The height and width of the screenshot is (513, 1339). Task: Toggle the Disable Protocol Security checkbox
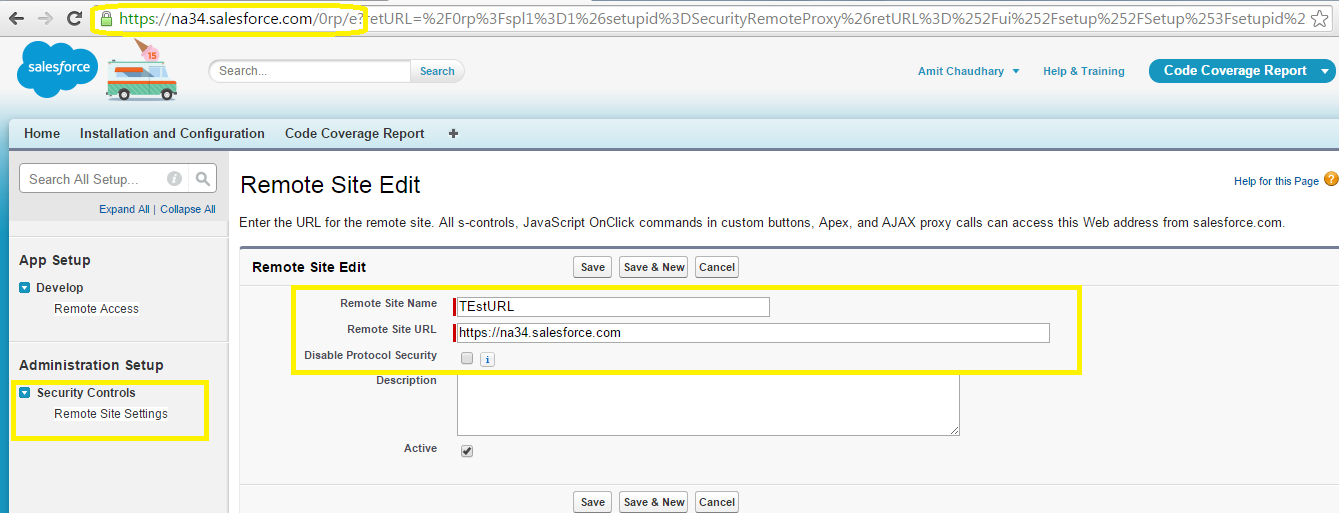467,358
